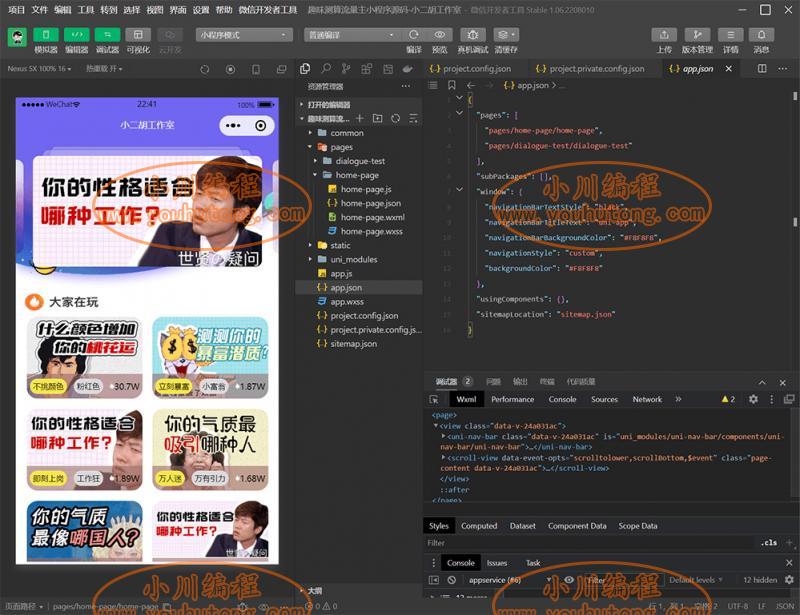800x615 pixels.
Task: Click the simulator refresh icon
Action: point(205,69)
